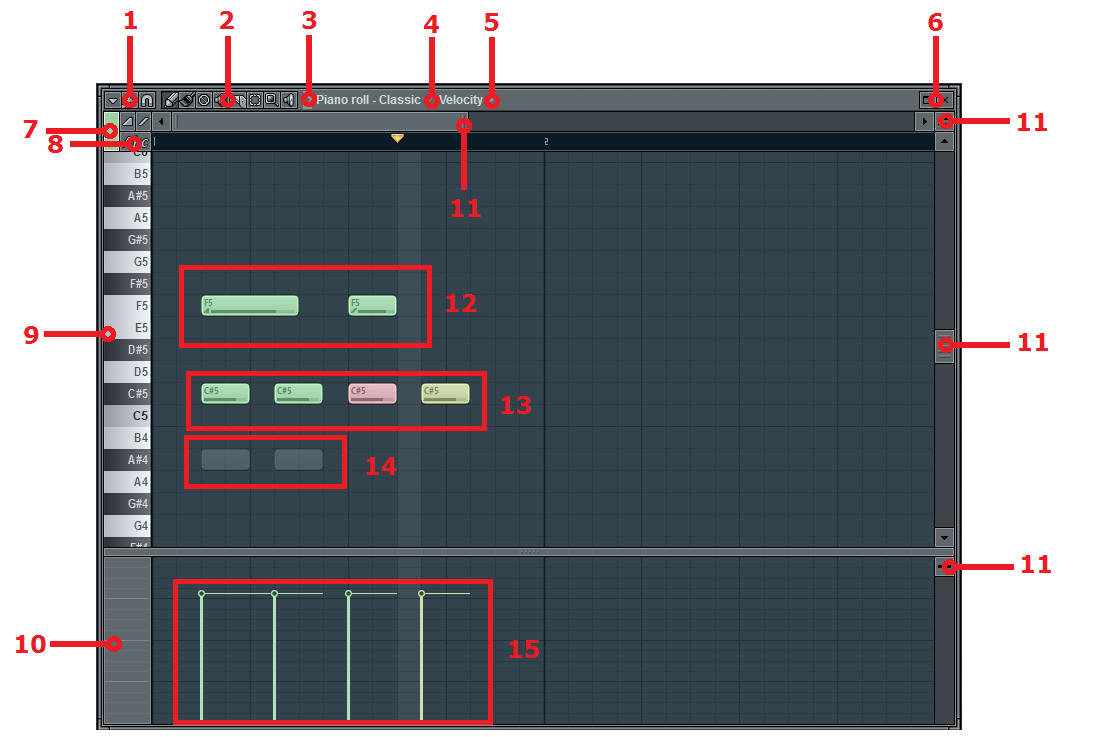Toggle the slide note button

pyautogui.click(x=143, y=121)
